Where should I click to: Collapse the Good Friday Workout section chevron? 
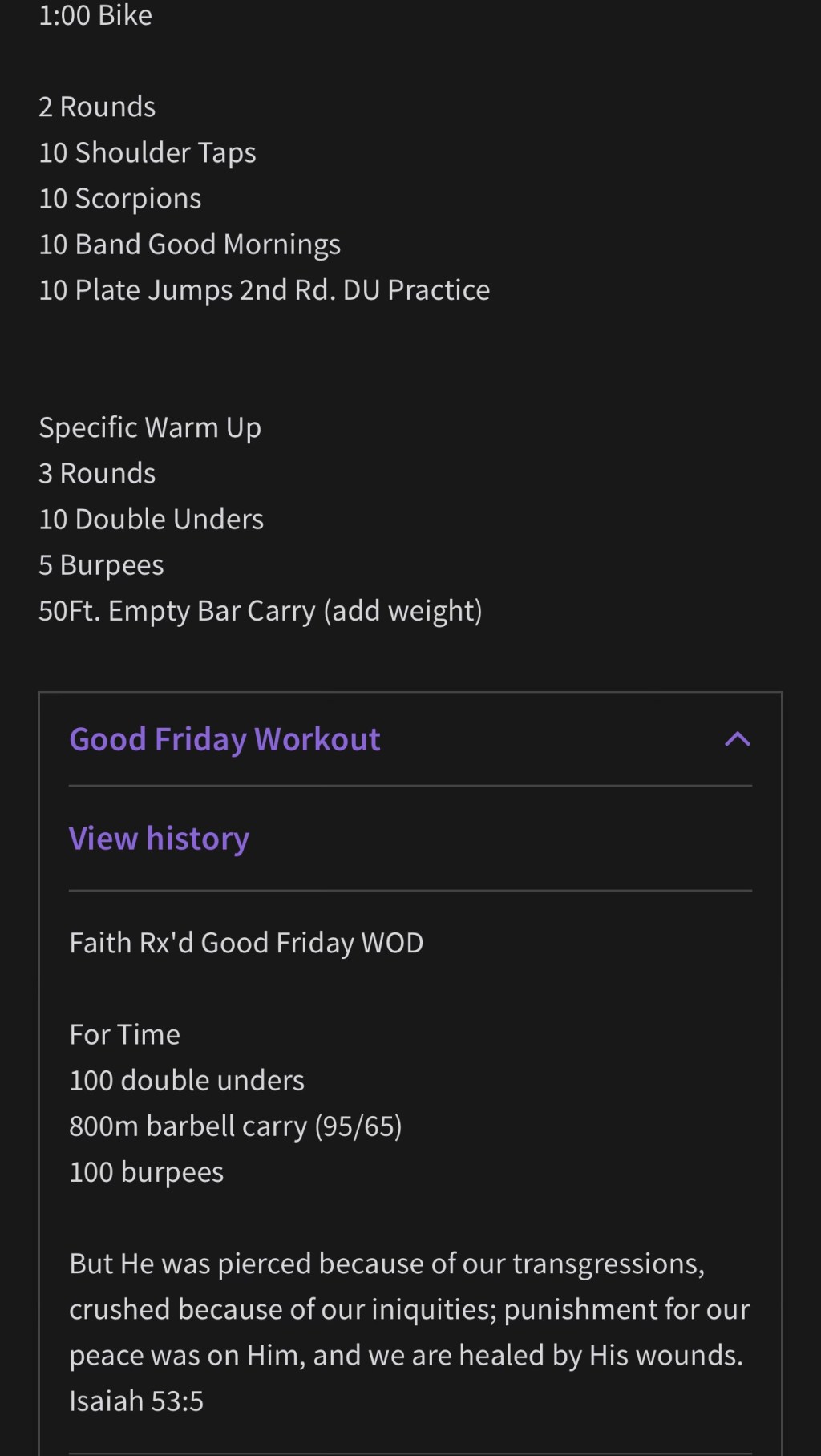click(738, 739)
